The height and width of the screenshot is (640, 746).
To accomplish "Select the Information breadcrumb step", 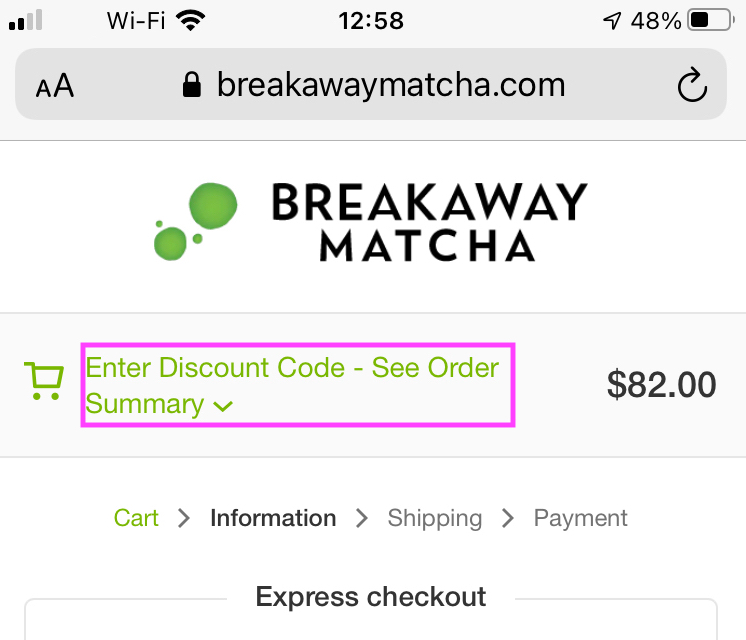I will pos(273,518).
